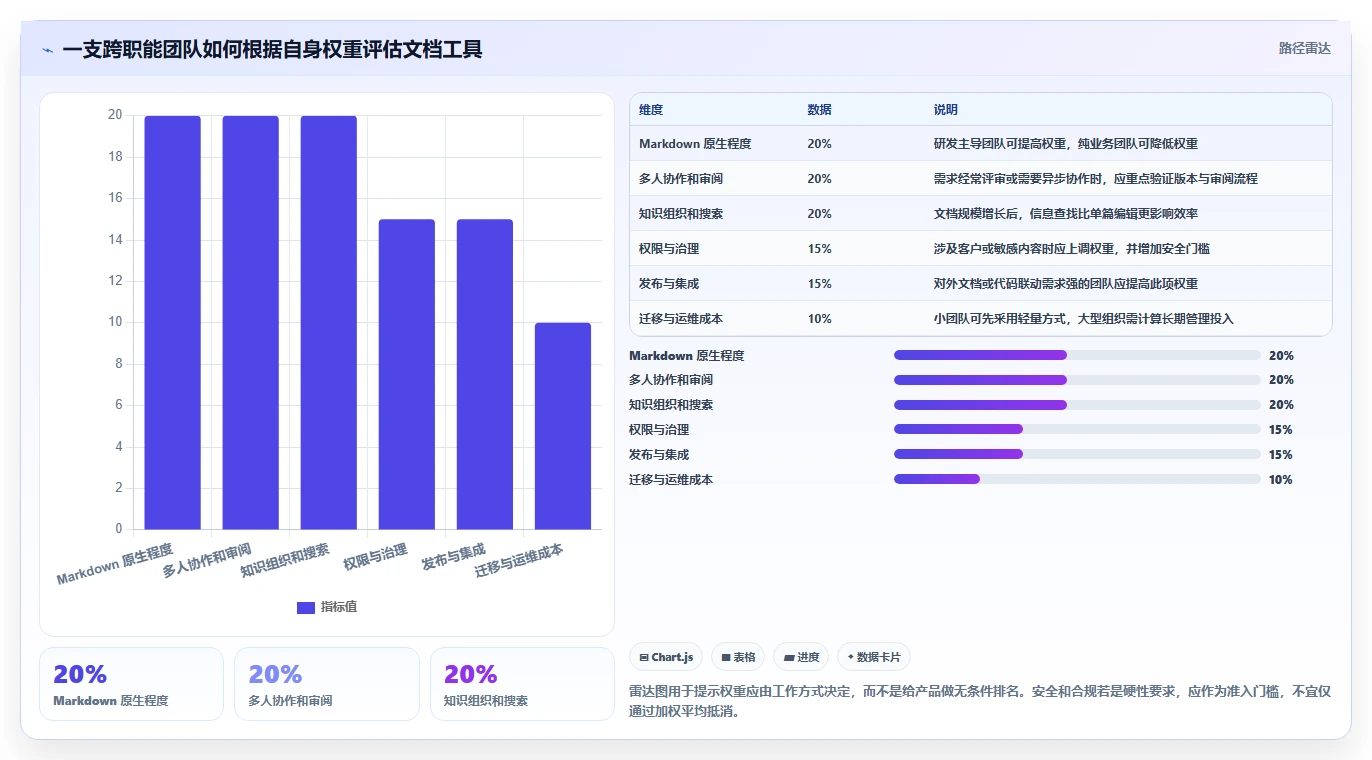Open the 知识组织和搜索 20% stat card

point(522,684)
